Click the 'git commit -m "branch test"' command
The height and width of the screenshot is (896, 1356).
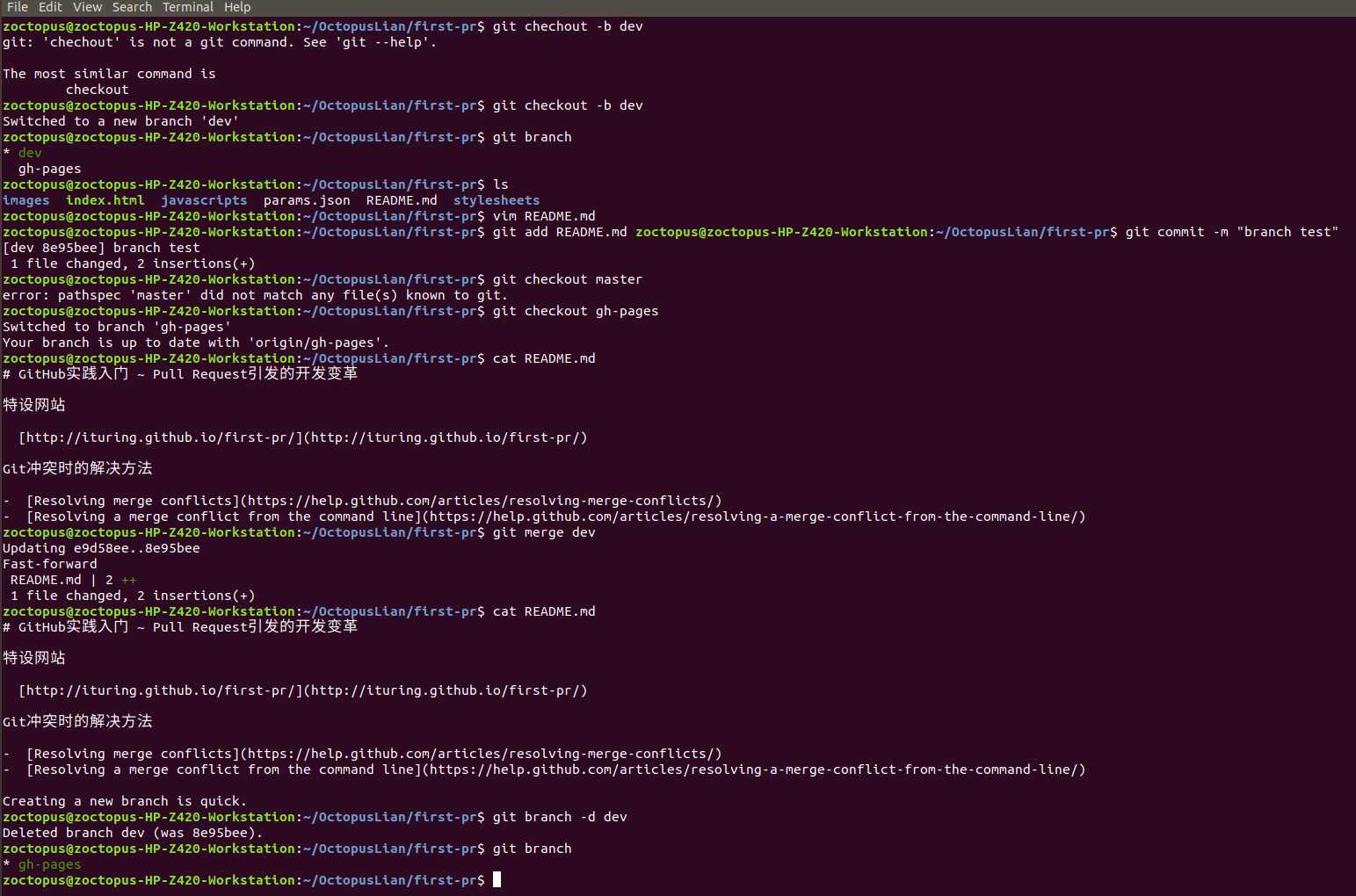1231,232
